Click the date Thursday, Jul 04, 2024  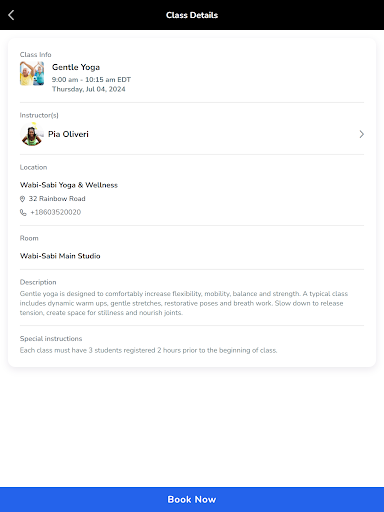89,89
